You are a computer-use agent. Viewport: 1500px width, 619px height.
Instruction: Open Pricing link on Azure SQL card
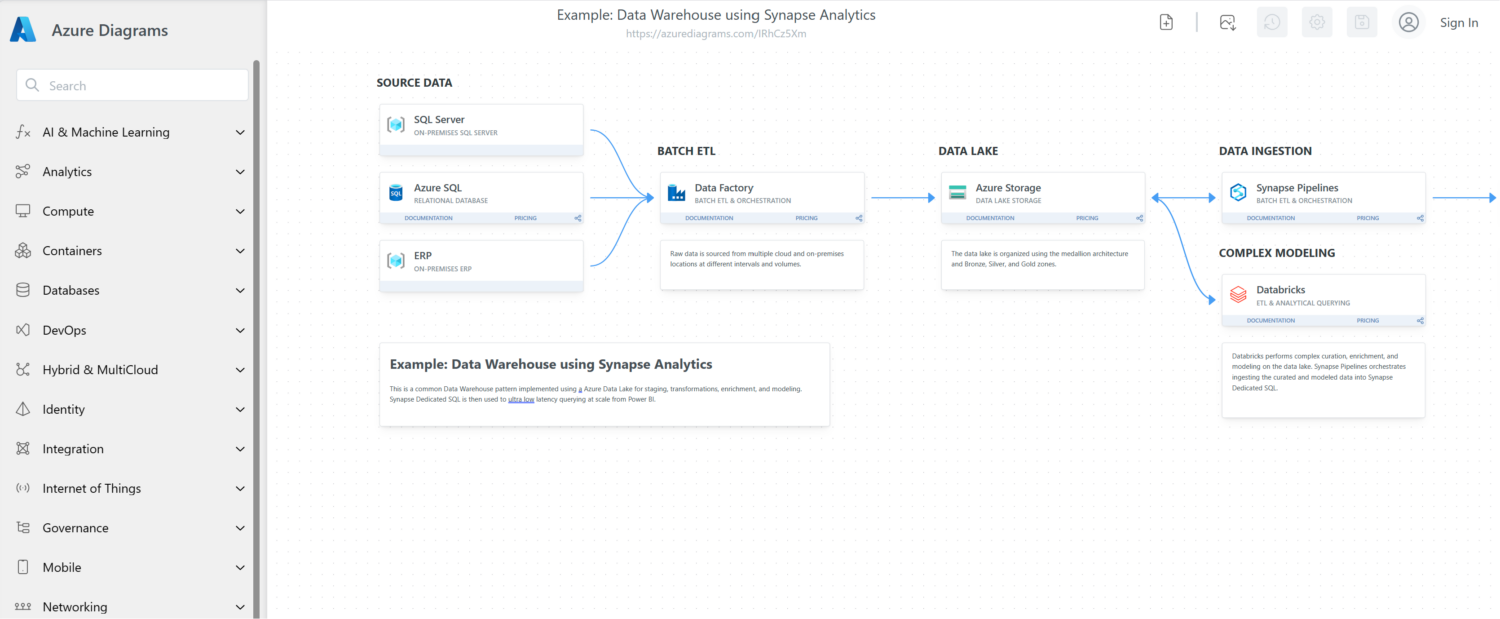click(x=526, y=218)
